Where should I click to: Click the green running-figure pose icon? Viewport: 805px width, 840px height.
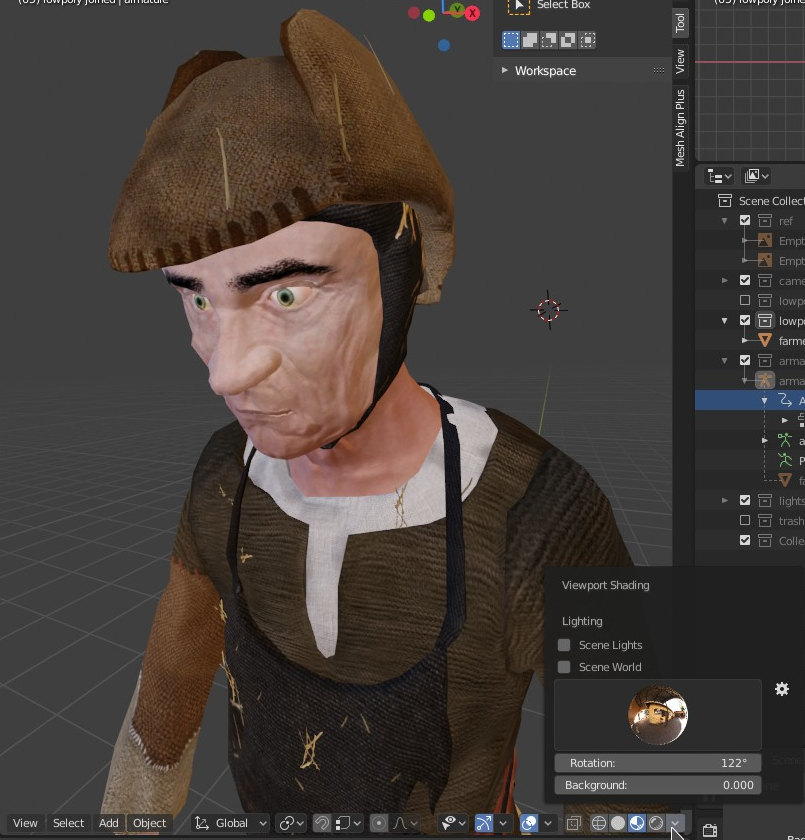[x=785, y=460]
